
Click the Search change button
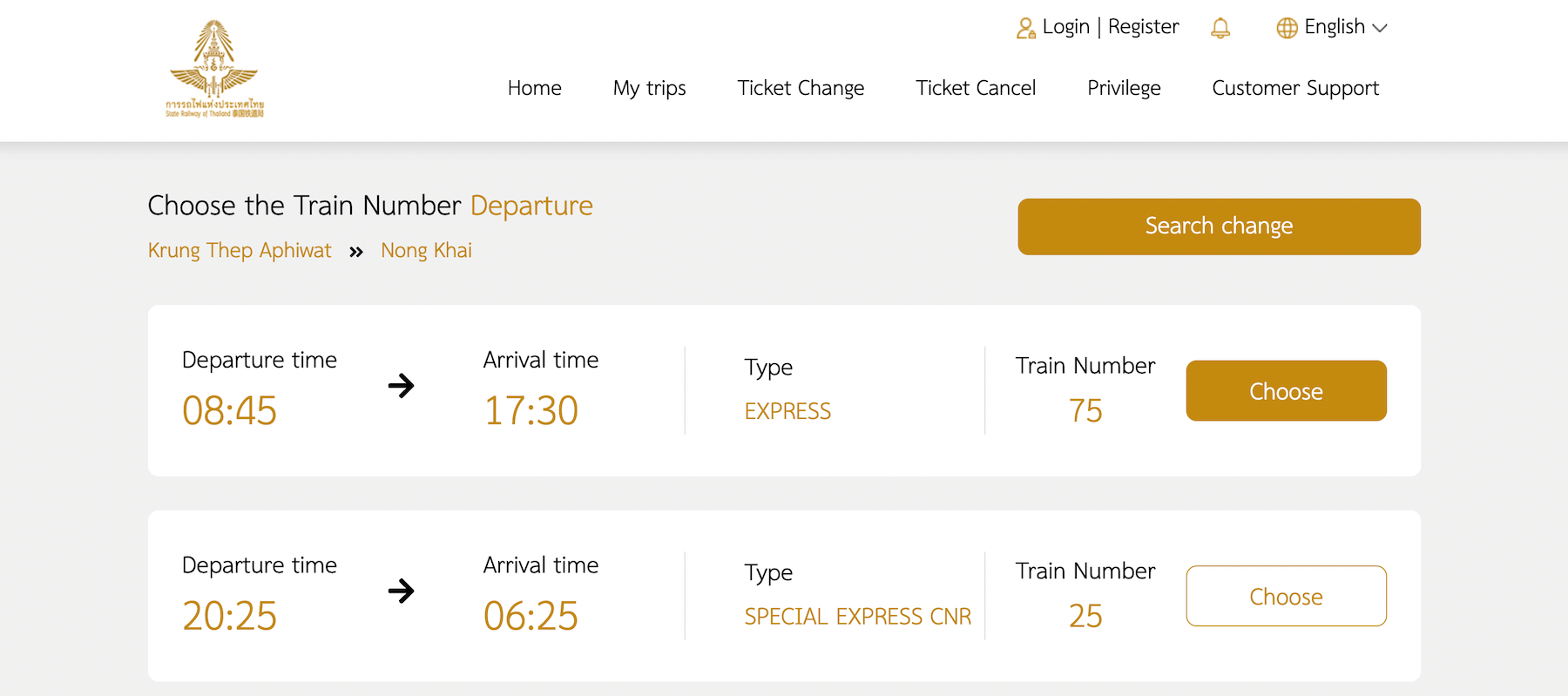pos(1219,226)
